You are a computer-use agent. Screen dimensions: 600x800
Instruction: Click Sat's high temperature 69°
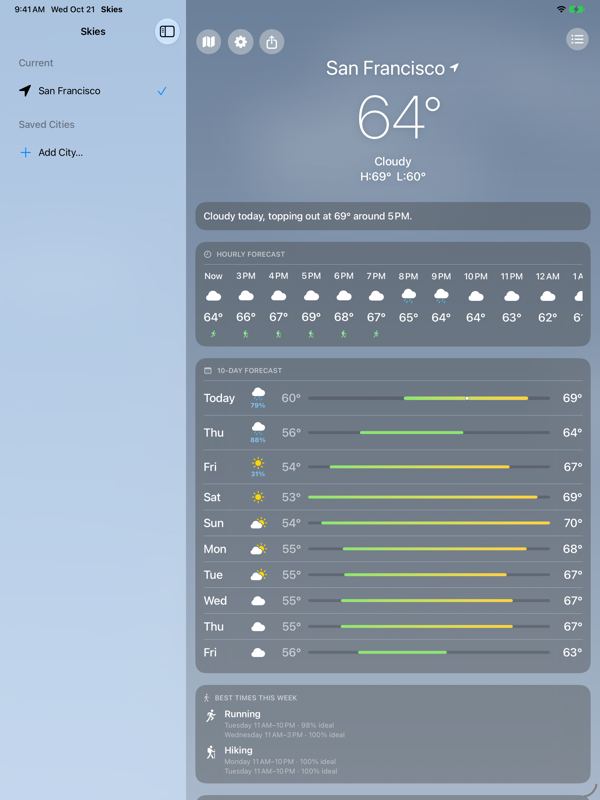(x=572, y=497)
